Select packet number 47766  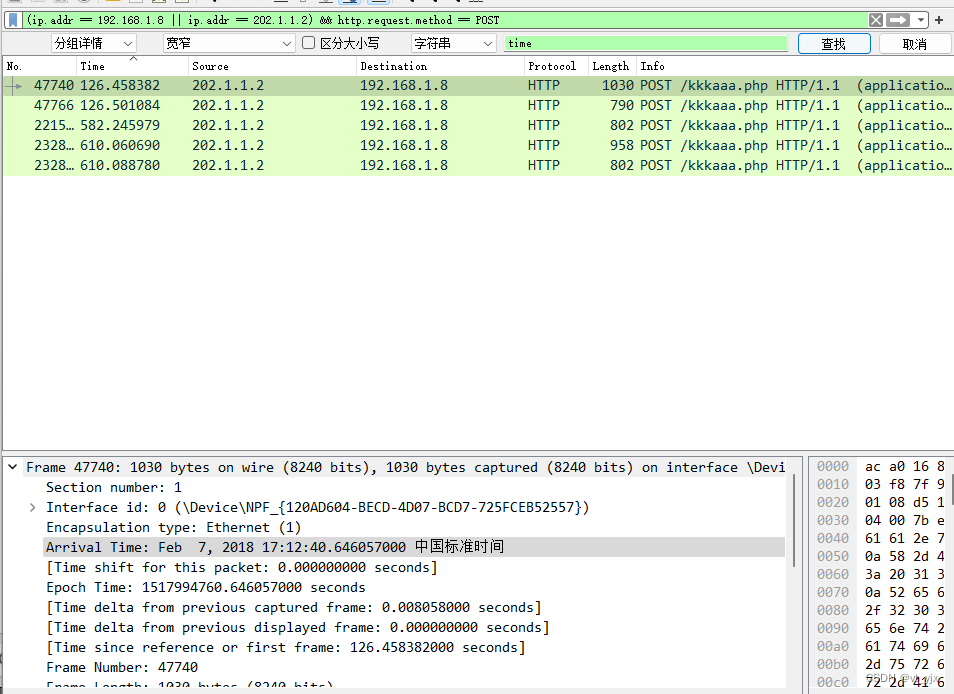[x=478, y=105]
